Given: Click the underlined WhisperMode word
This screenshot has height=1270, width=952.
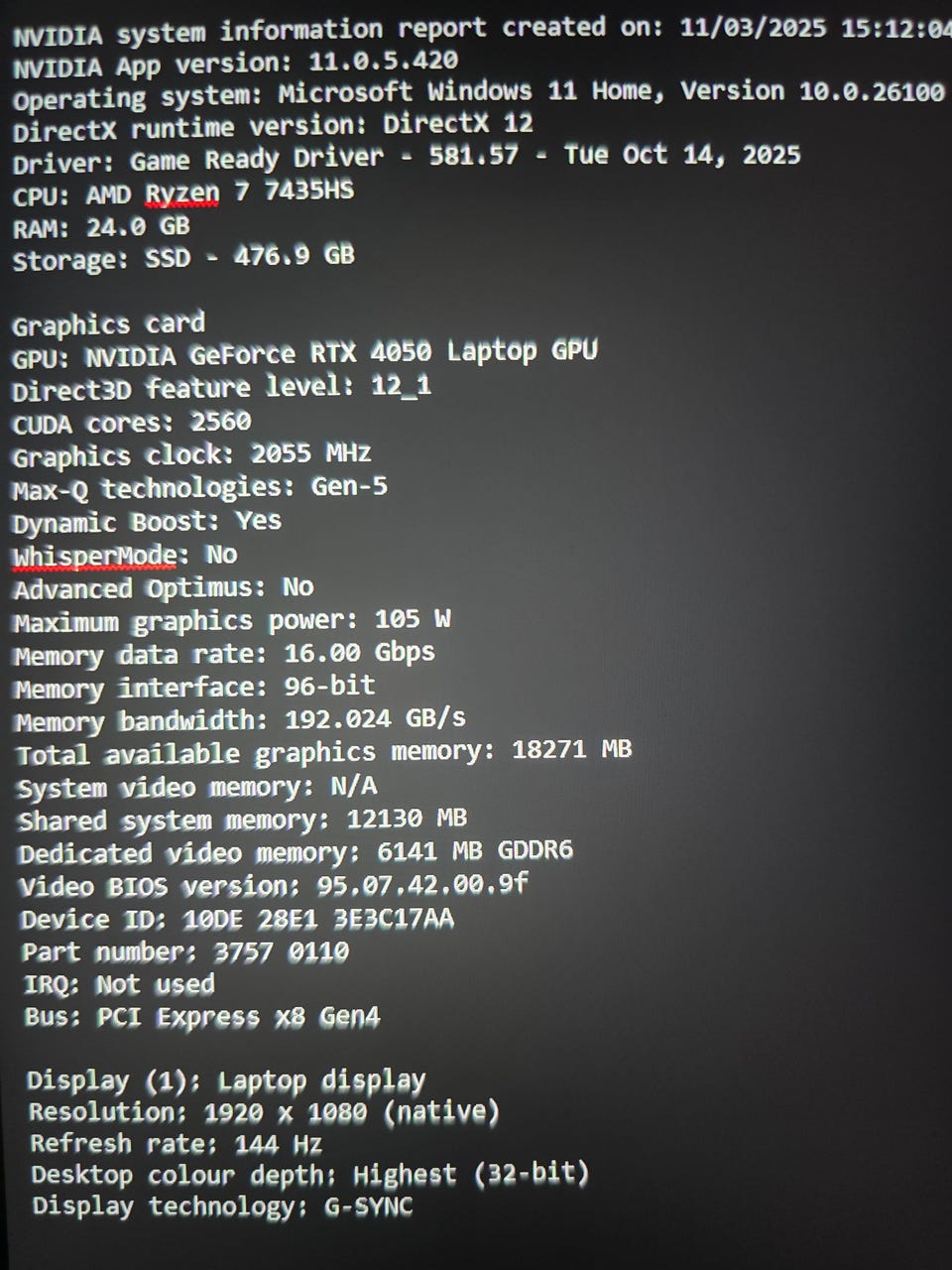Looking at the screenshot, I should click(95, 556).
